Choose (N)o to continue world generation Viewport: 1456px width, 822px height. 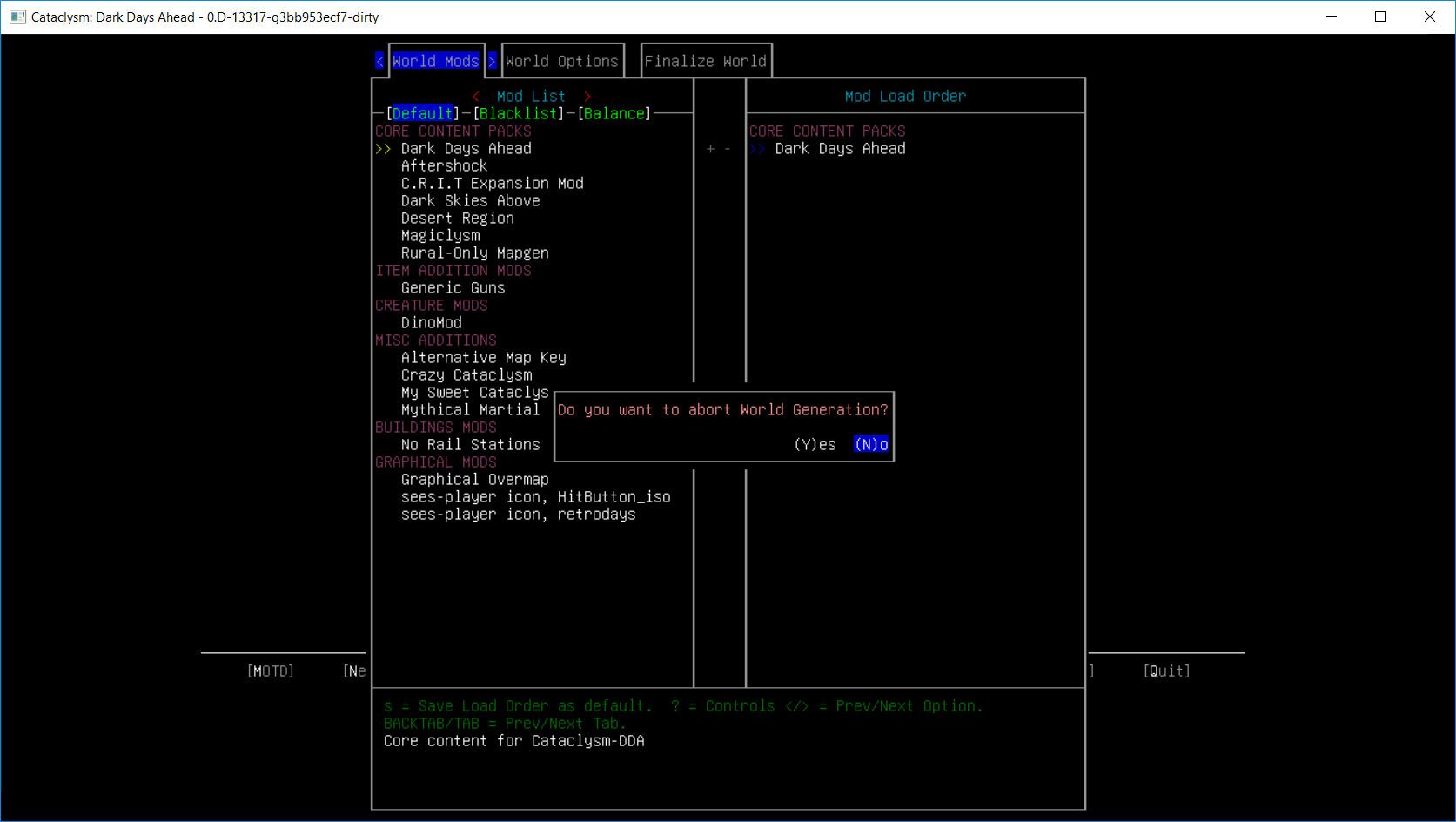click(871, 445)
